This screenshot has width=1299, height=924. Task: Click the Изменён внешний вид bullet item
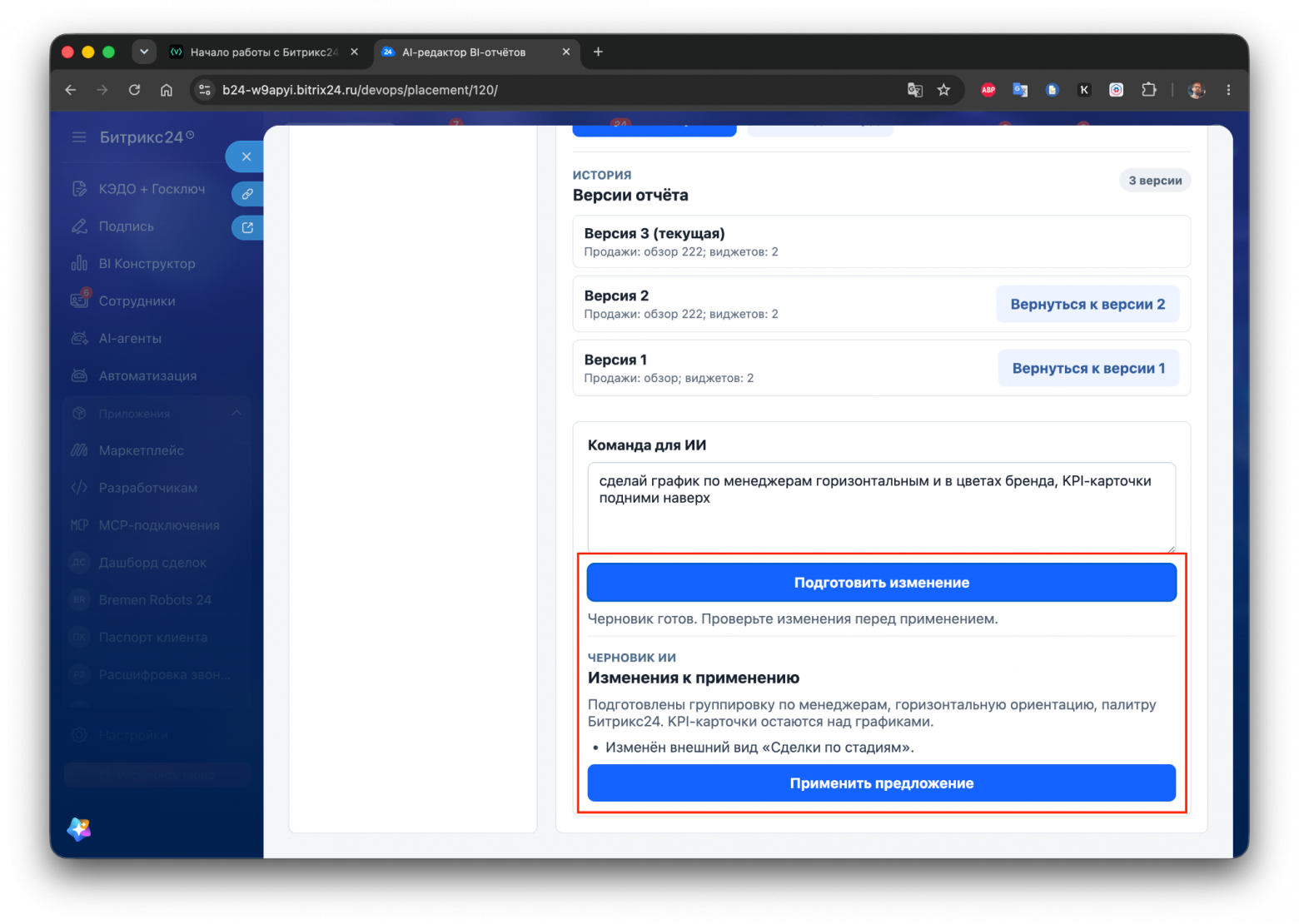(x=759, y=748)
